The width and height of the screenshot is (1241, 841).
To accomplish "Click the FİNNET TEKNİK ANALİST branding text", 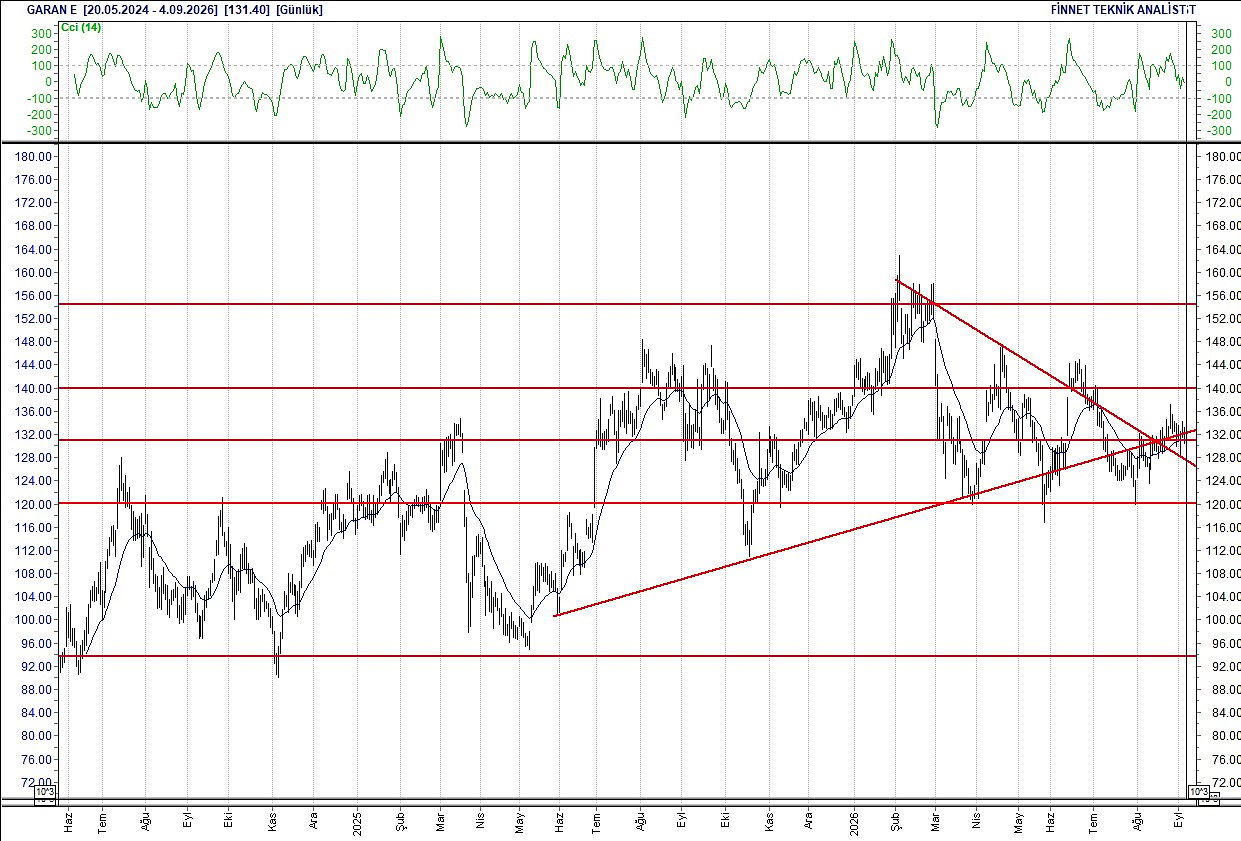I will pyautogui.click(x=1123, y=9).
